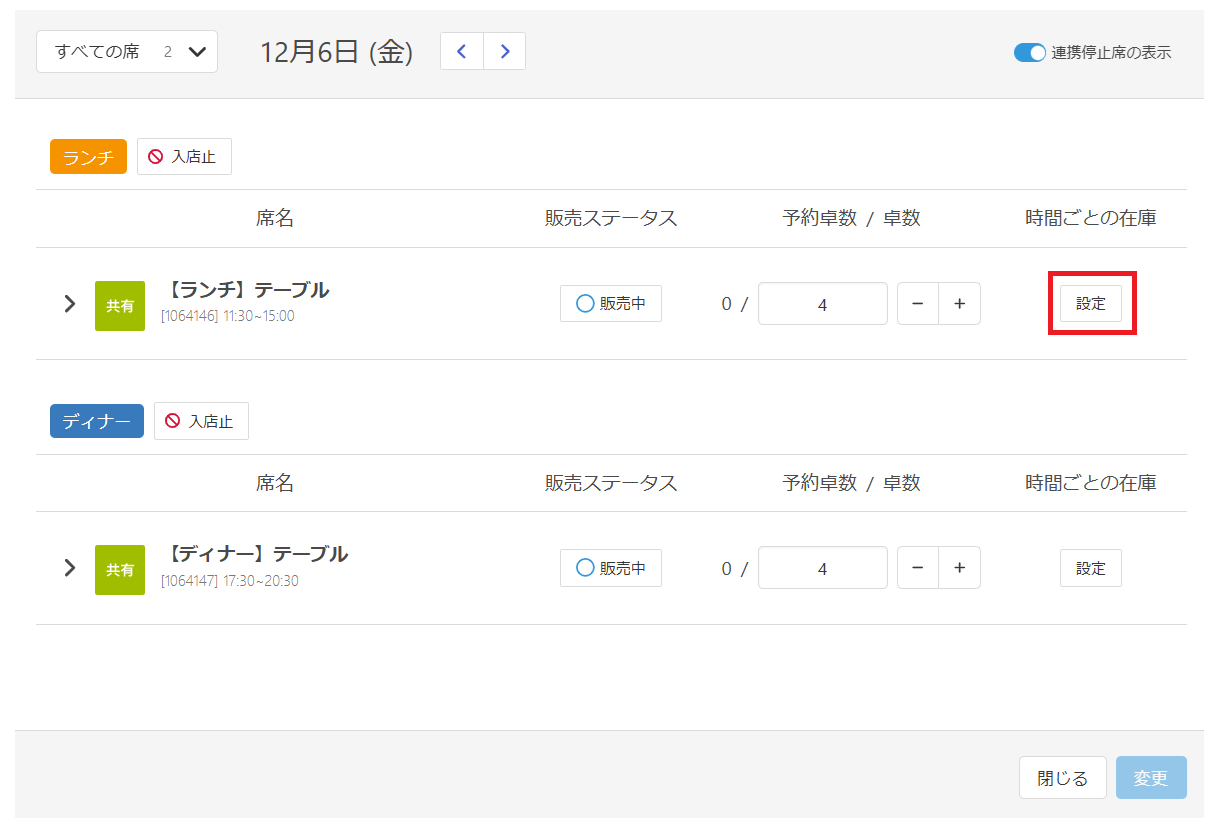Select the orange ランチ section label
The height and width of the screenshot is (835, 1222).
(88, 156)
